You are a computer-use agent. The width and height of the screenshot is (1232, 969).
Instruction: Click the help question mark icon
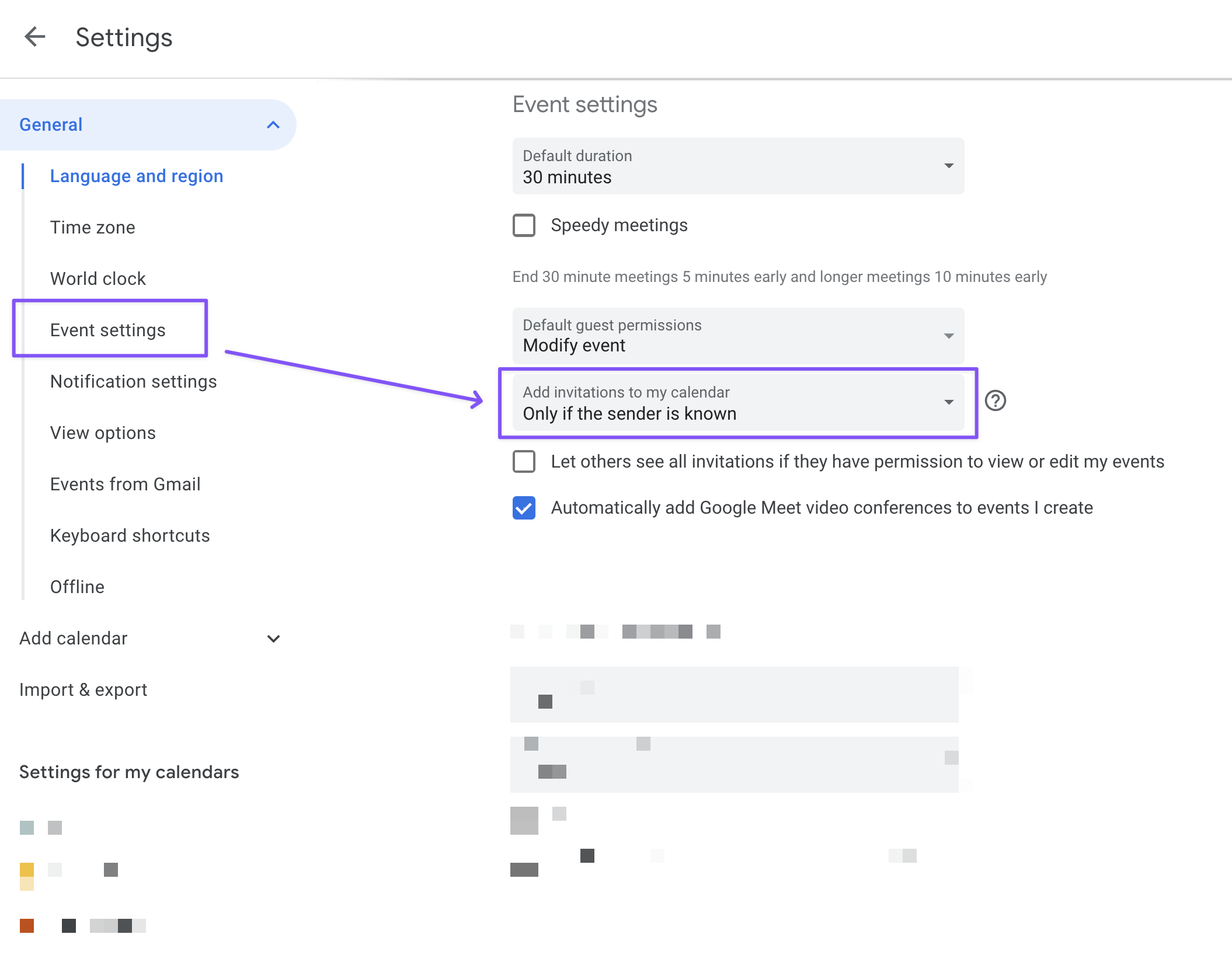click(995, 401)
